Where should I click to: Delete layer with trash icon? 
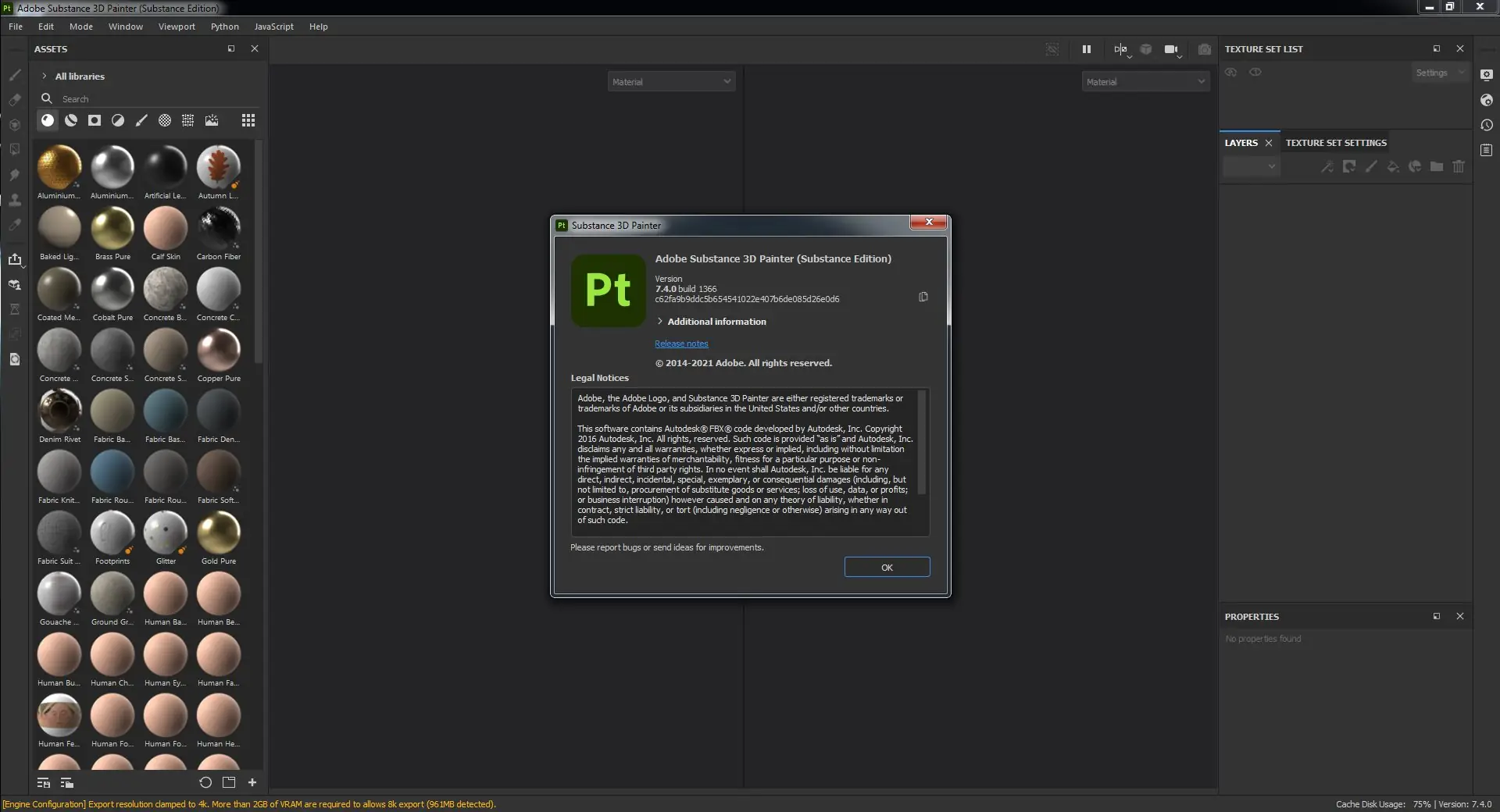(1459, 166)
